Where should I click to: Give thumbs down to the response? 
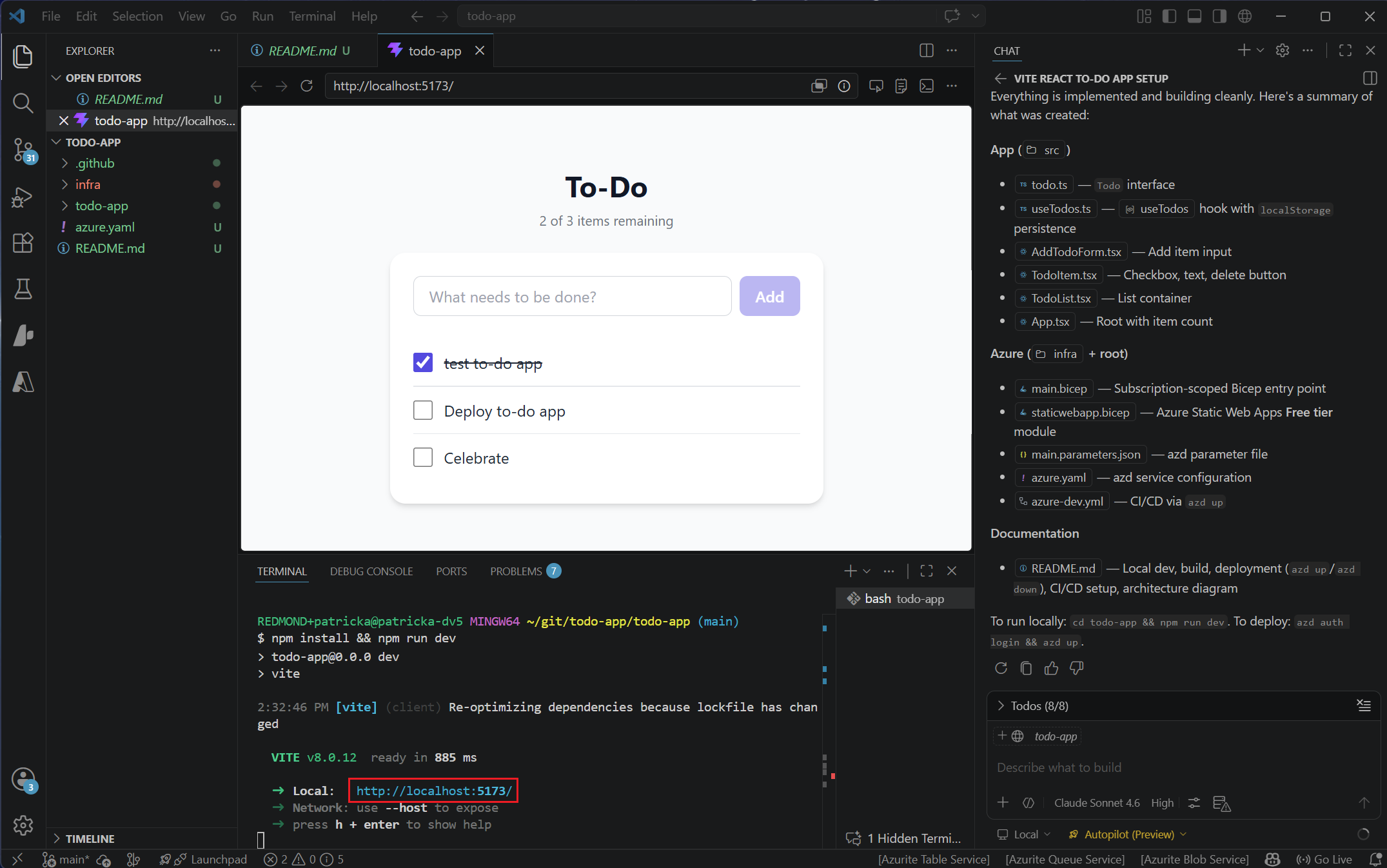(1077, 668)
